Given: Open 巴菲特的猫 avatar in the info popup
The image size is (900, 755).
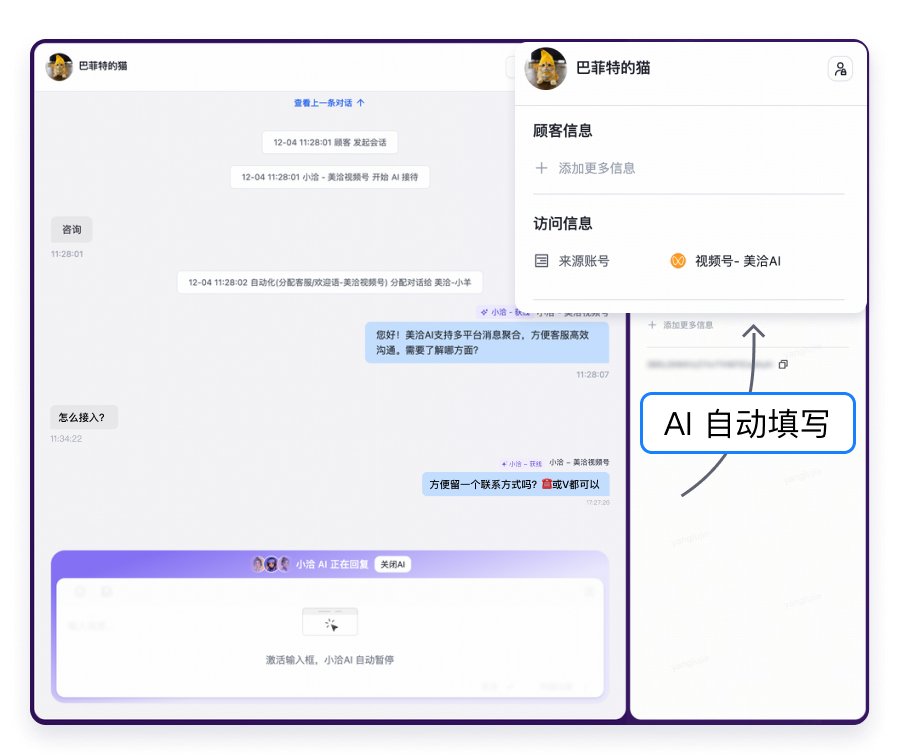Looking at the screenshot, I should point(546,68).
